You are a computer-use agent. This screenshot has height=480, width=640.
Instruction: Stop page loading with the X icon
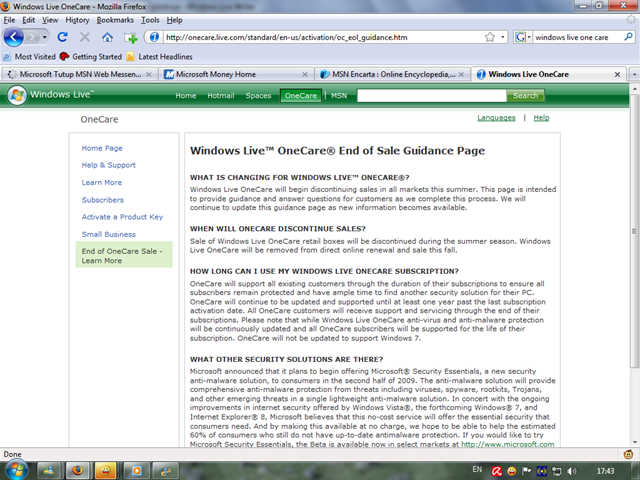click(x=84, y=37)
